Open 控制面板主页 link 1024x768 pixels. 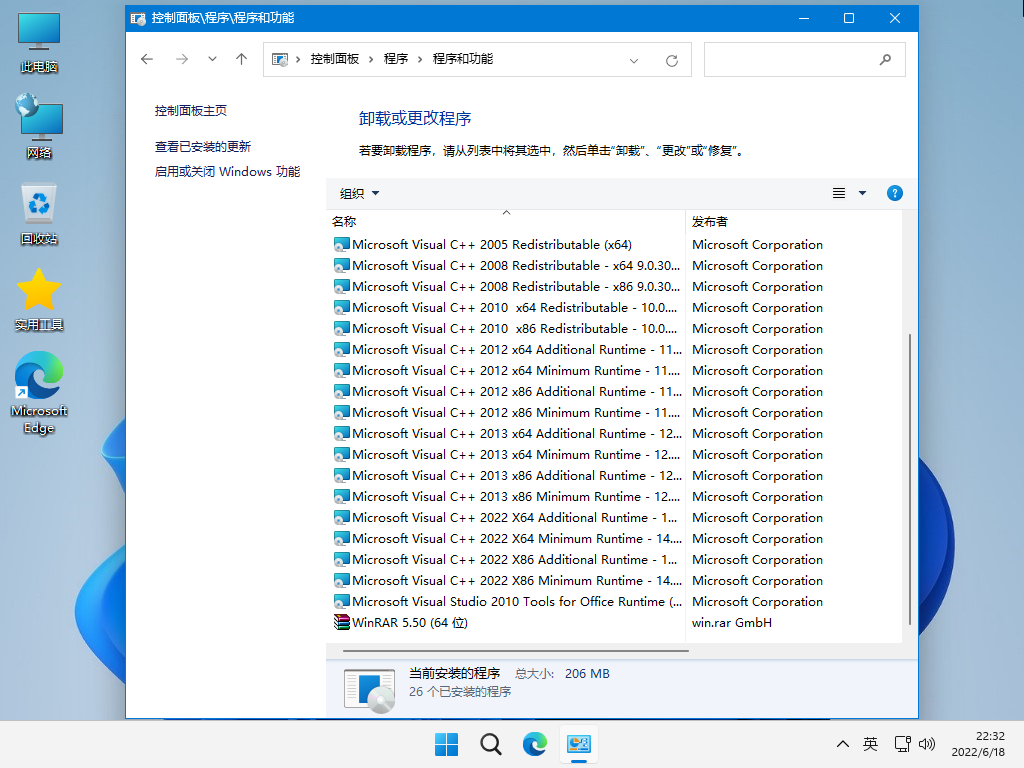coord(191,110)
